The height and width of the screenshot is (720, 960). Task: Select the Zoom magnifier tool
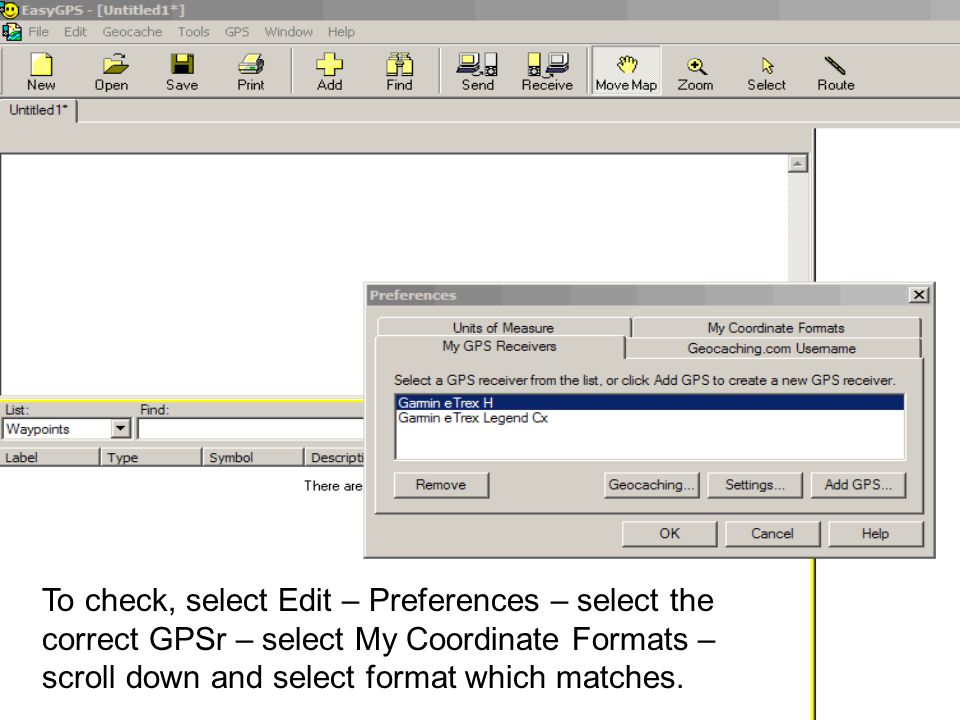(x=696, y=72)
